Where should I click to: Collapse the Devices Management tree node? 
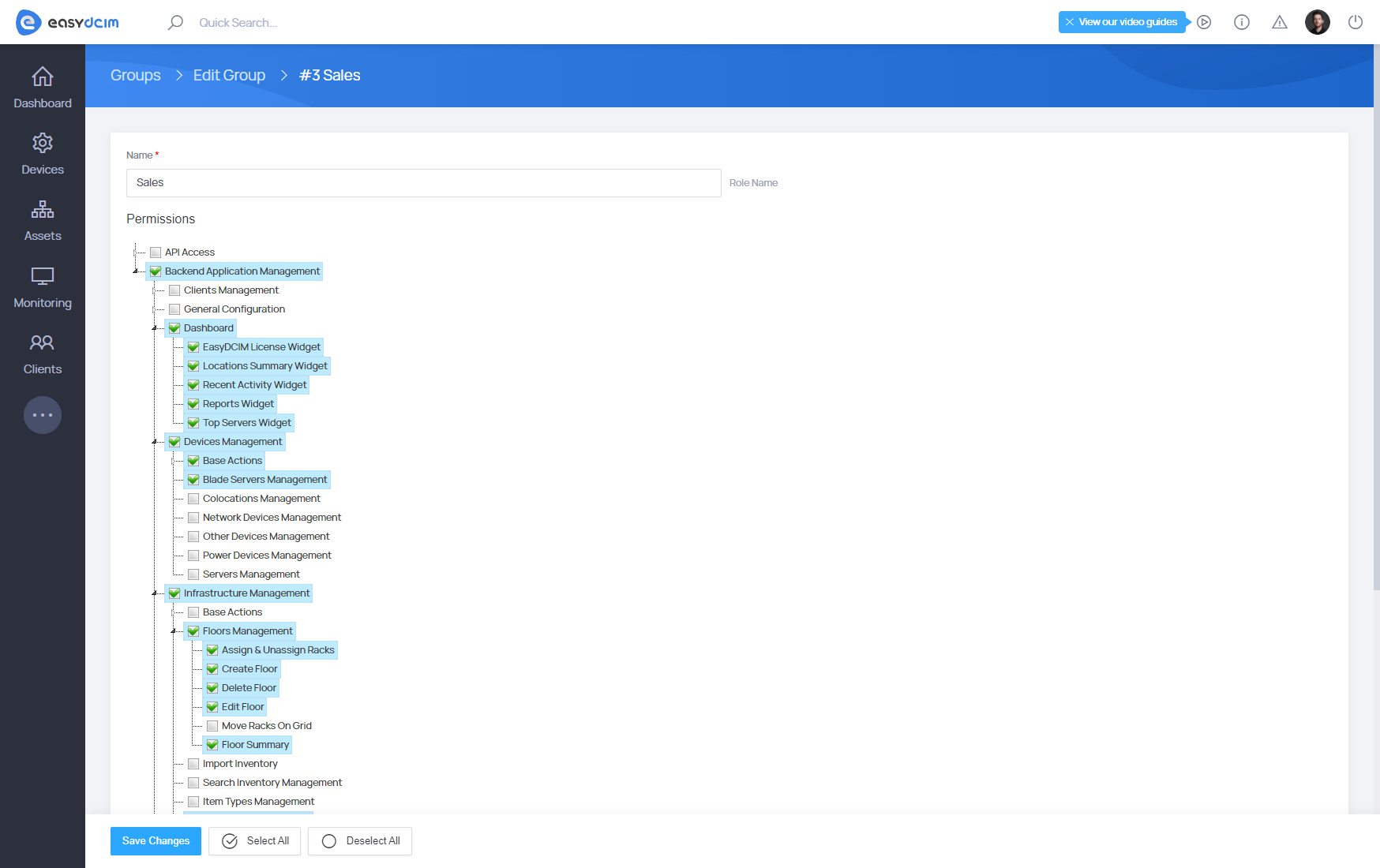(x=155, y=442)
